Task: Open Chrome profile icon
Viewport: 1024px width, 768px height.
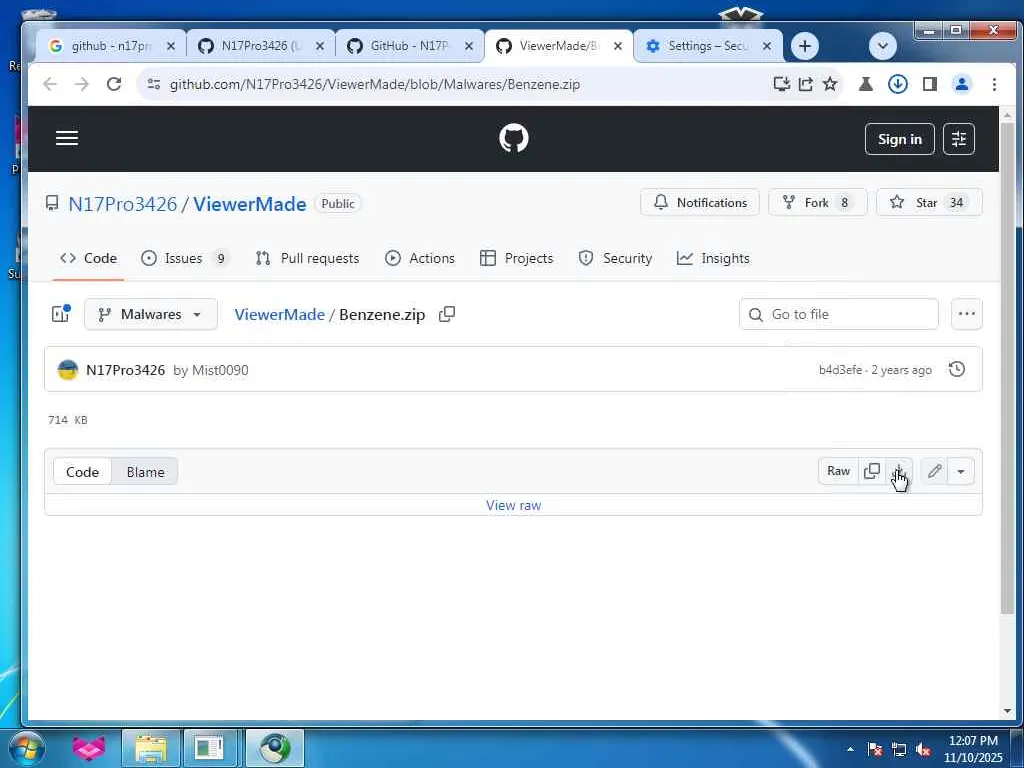Action: point(962,84)
